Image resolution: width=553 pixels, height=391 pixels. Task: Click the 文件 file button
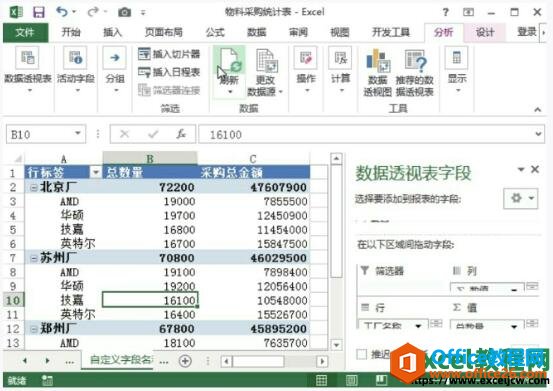(25, 32)
